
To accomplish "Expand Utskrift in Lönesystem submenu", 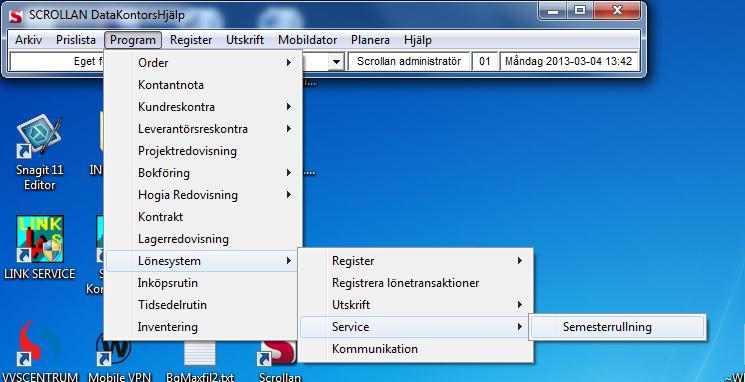I will coord(415,305).
